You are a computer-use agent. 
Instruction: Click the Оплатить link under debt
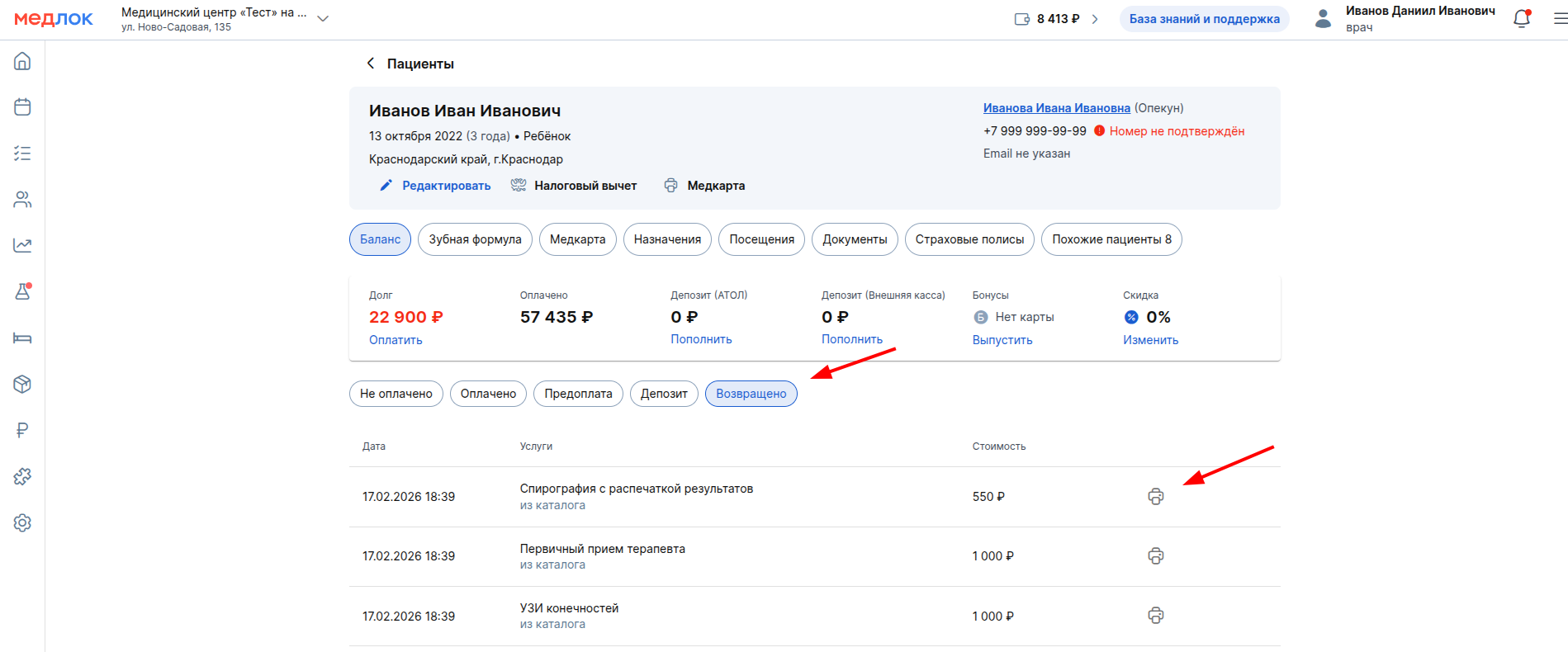[x=396, y=340]
